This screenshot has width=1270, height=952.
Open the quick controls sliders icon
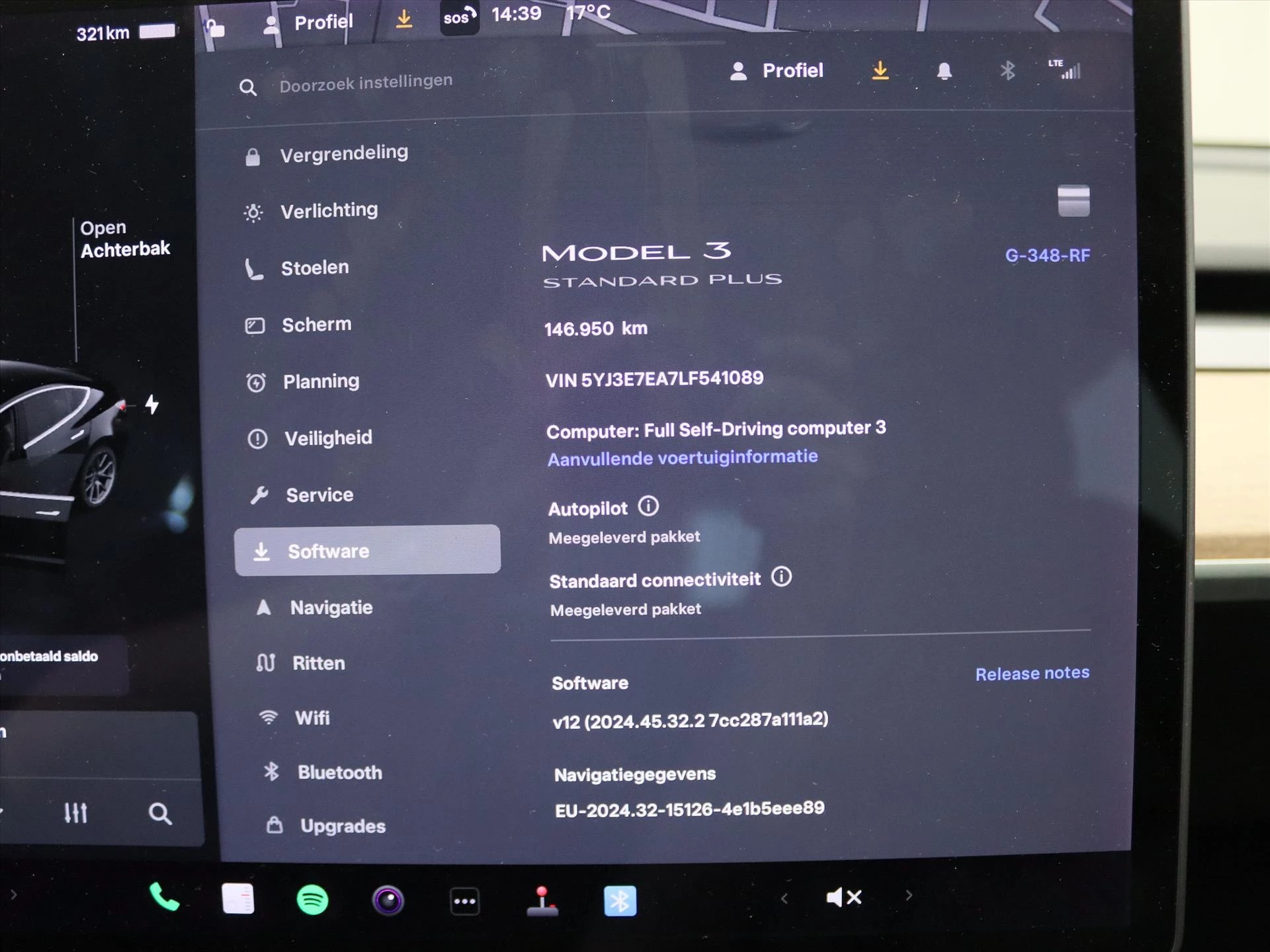coord(75,813)
